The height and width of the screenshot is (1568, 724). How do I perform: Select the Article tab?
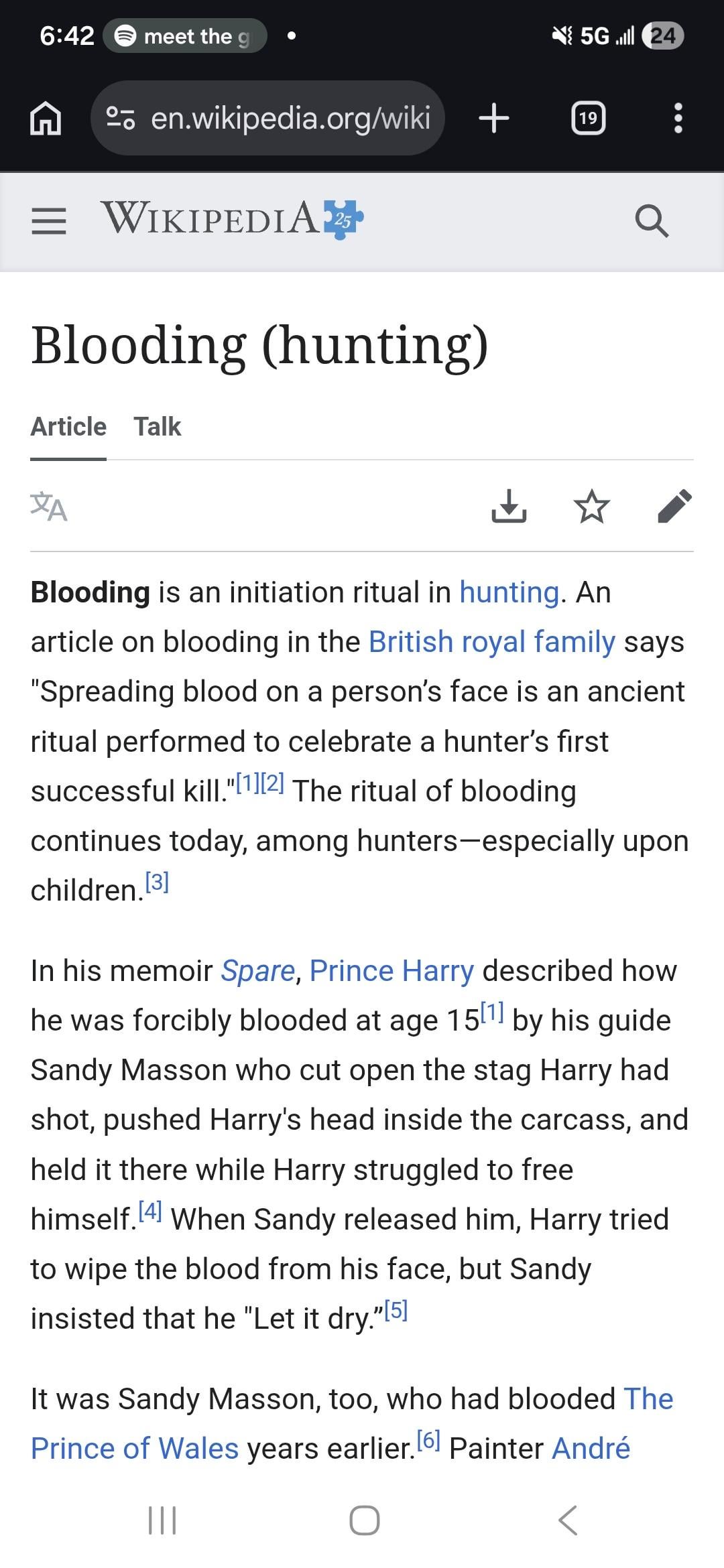click(x=68, y=427)
